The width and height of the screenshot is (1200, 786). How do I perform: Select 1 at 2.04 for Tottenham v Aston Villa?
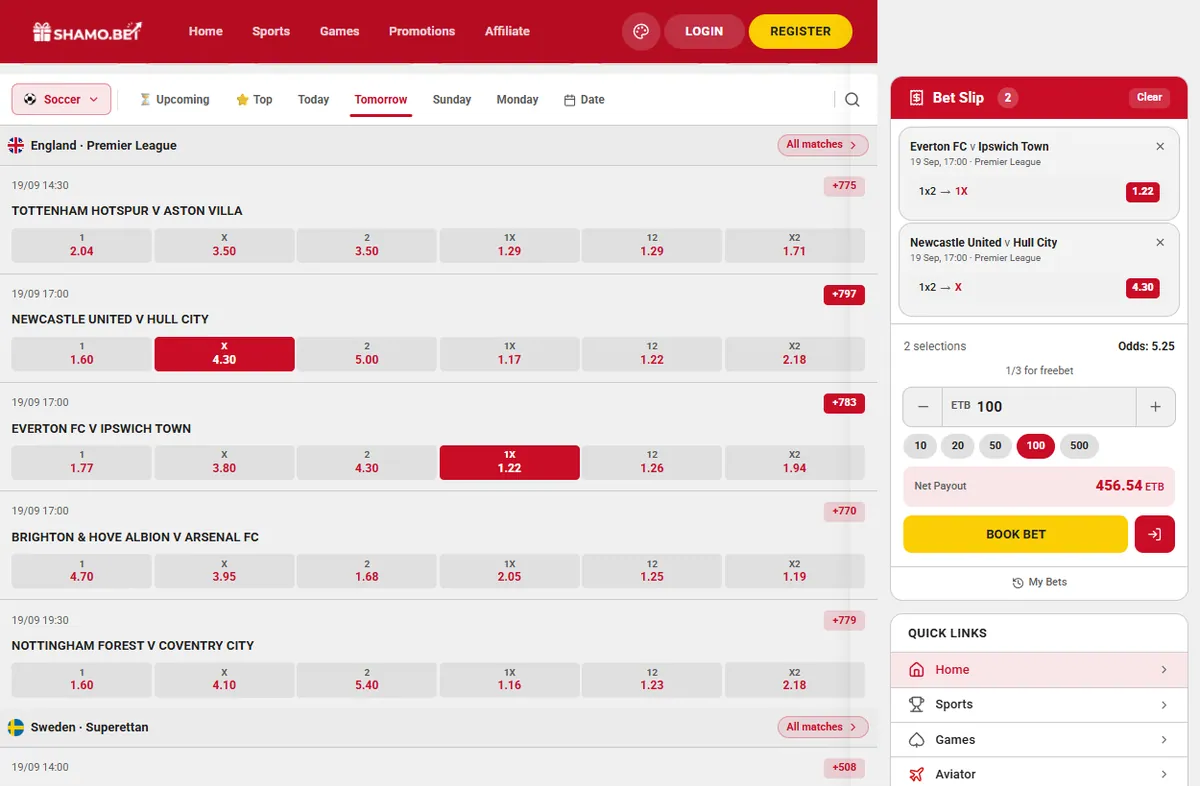click(81, 245)
